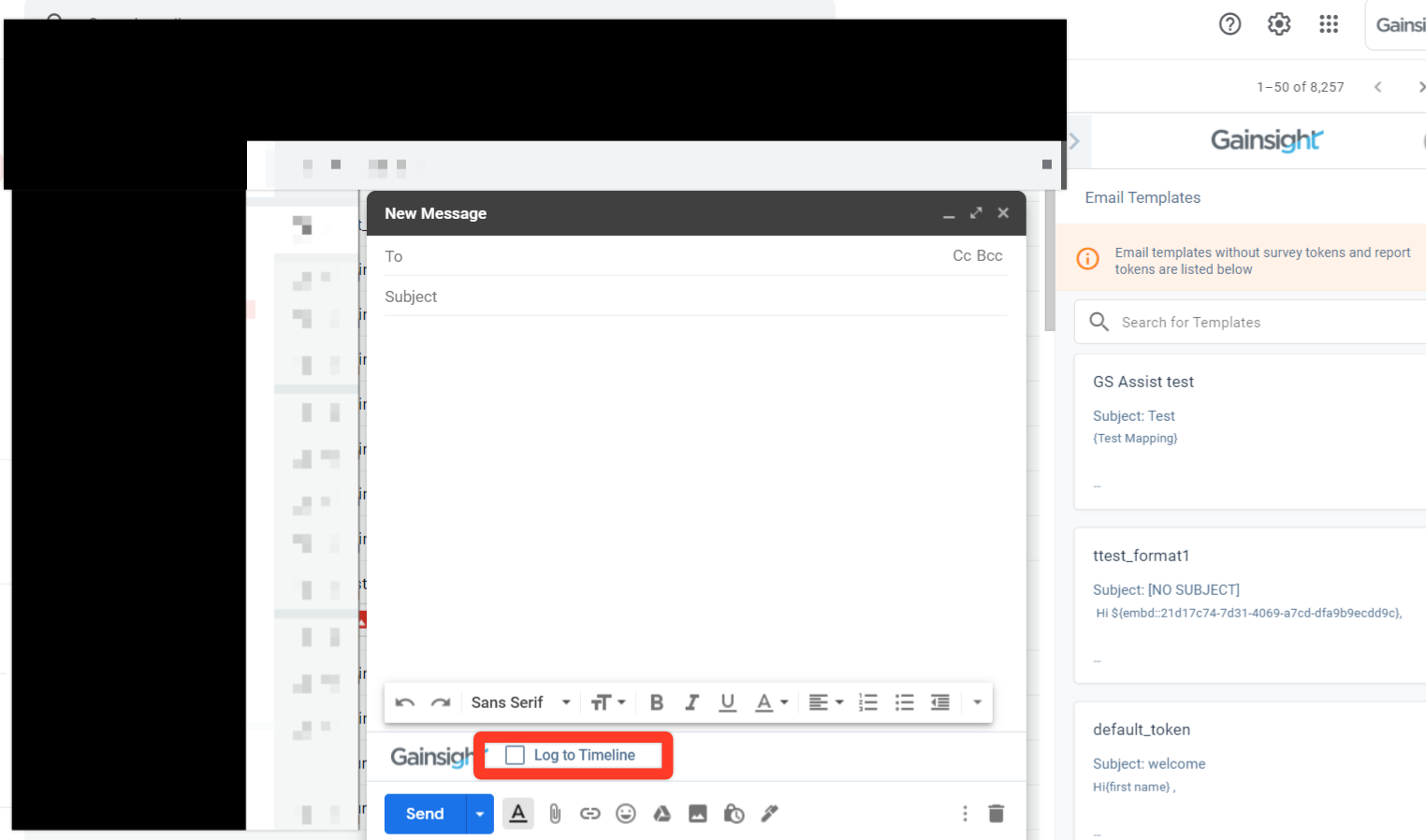Screen dimensions: 1426x840
Task: Insert a link using the link icon
Action: click(x=589, y=814)
